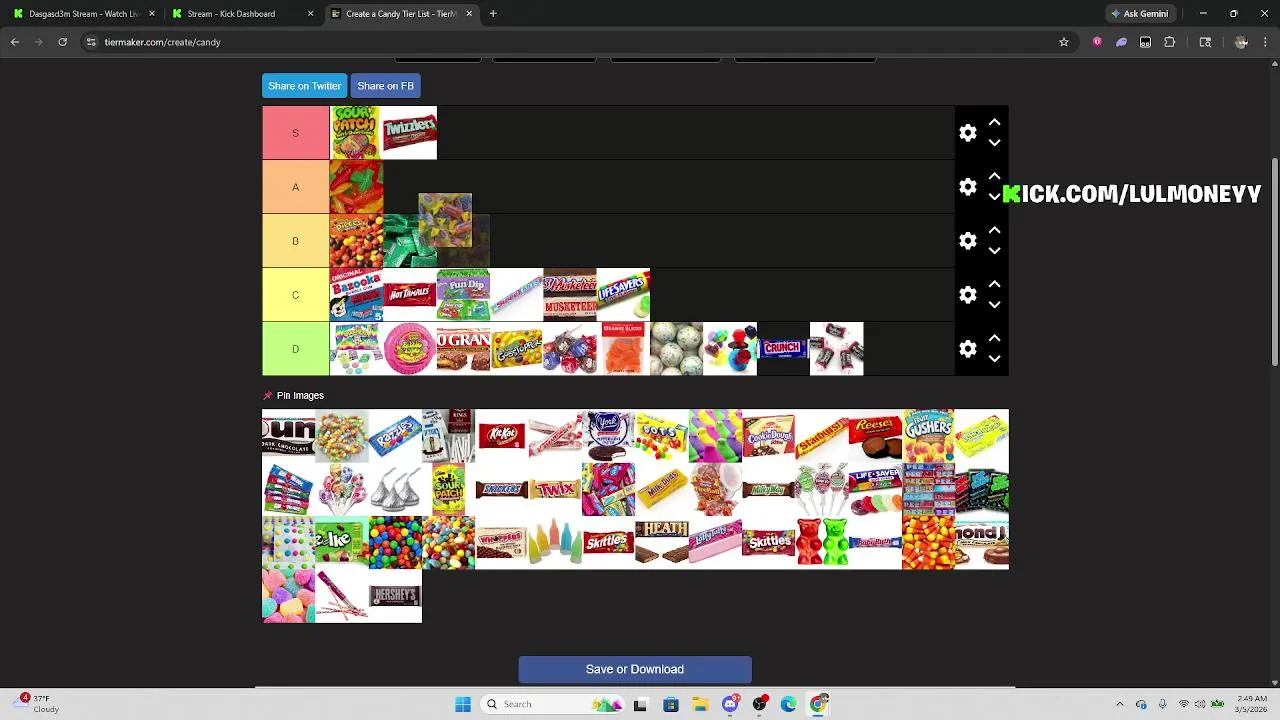Click Share on Twitter button

click(304, 86)
